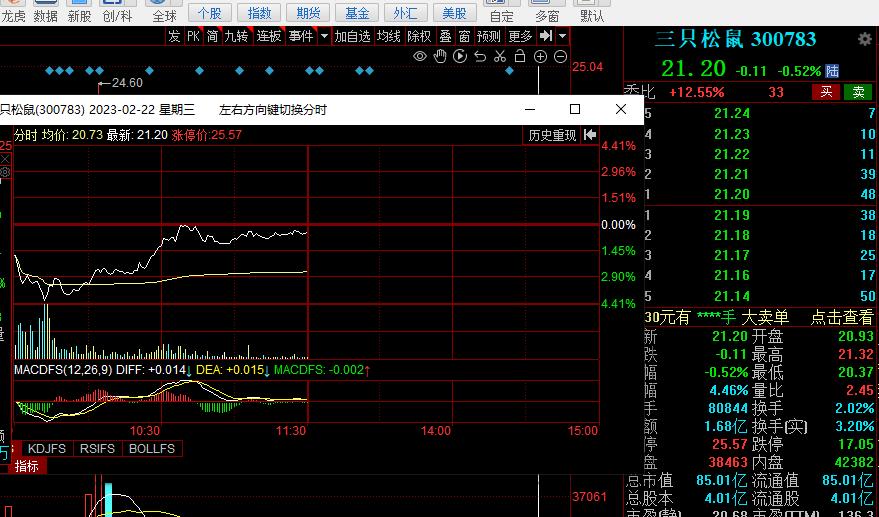Open the 全球 toolbar item
This screenshot has width=879, height=517.
coord(164,12)
